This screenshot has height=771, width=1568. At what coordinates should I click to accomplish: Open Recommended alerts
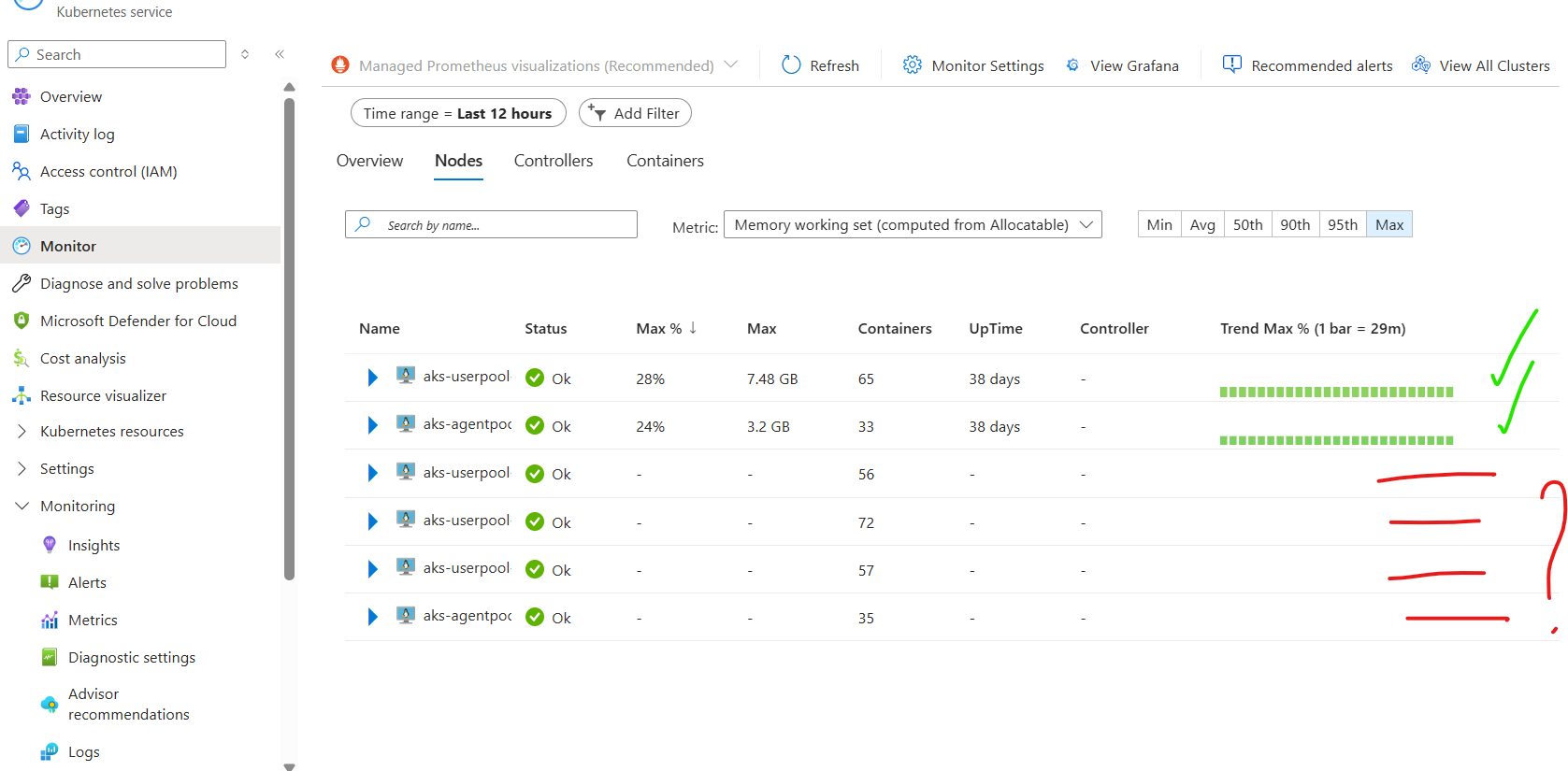tap(1307, 65)
